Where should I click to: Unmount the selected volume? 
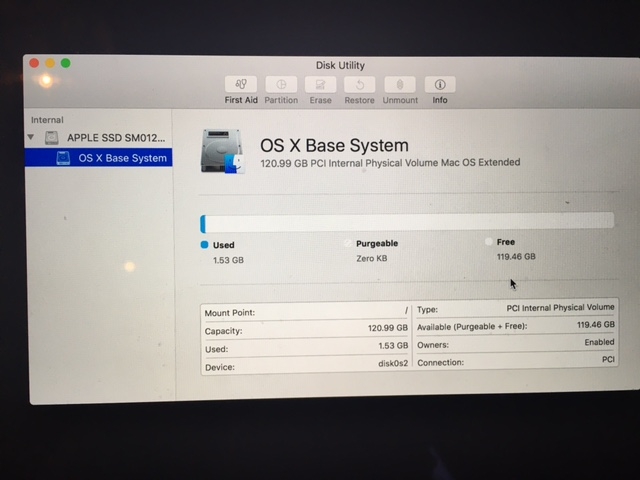(400, 84)
